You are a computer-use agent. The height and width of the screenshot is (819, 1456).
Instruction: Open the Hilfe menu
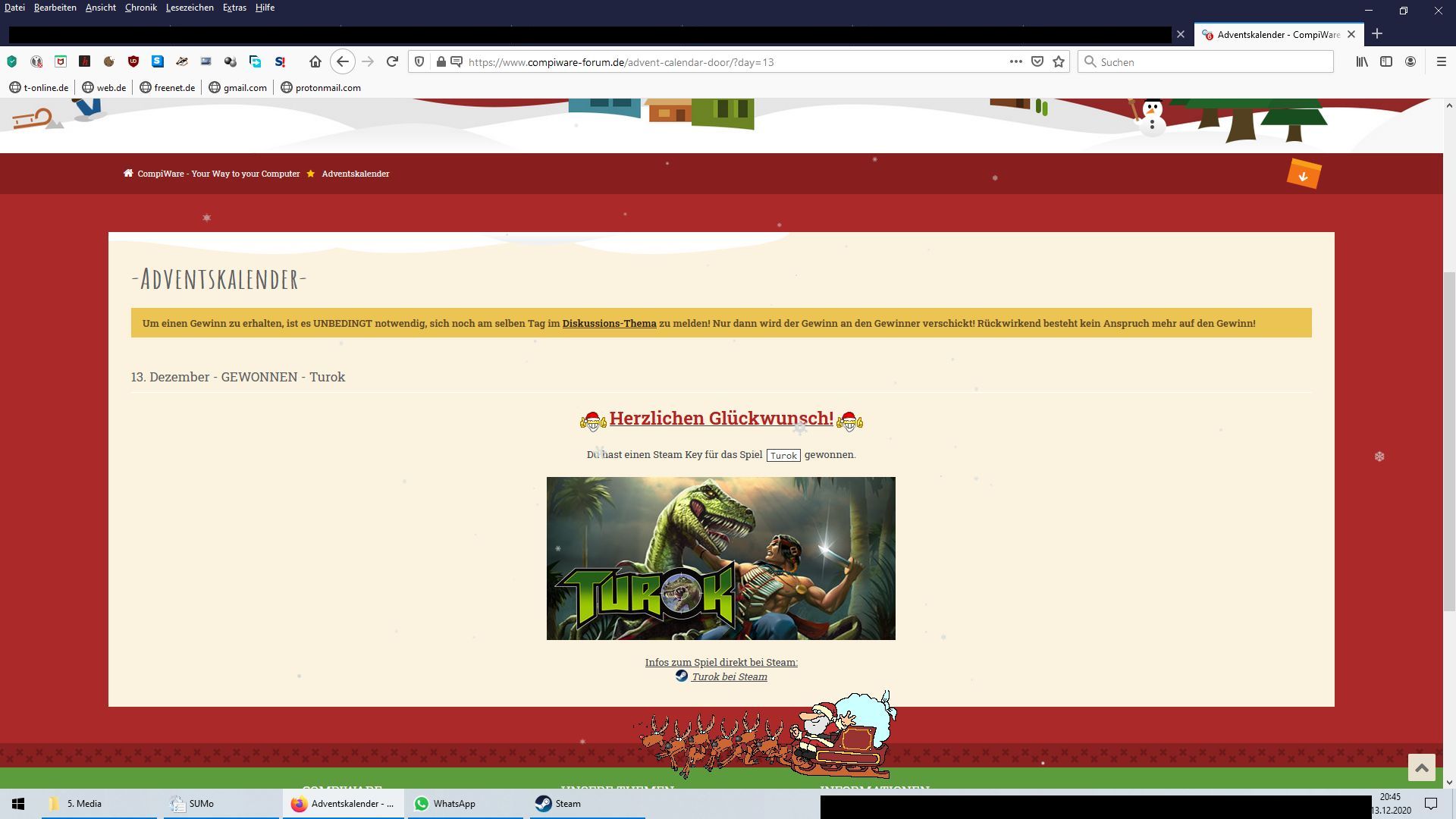pyautogui.click(x=265, y=8)
